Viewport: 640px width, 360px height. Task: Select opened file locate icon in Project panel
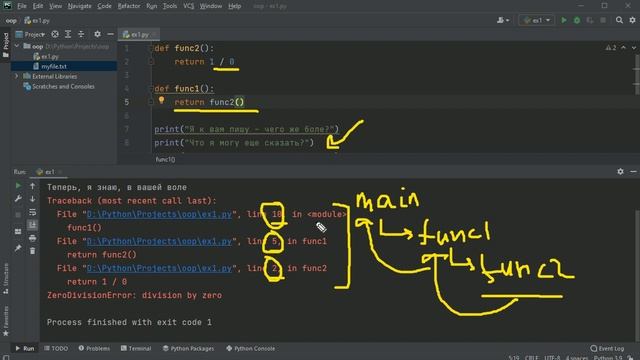coord(55,34)
